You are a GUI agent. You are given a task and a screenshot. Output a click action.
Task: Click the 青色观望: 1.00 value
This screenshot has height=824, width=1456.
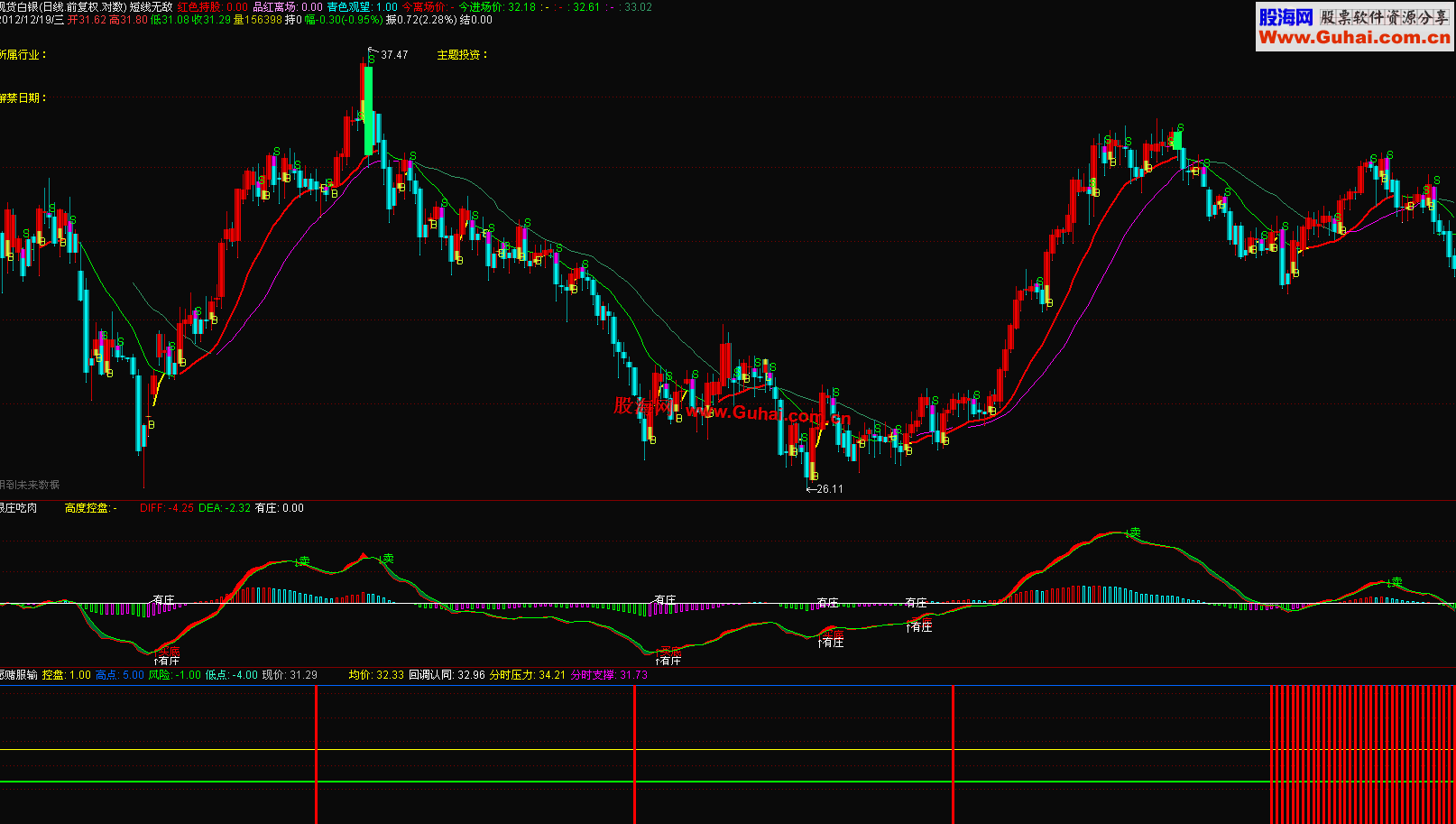tap(362, 6)
